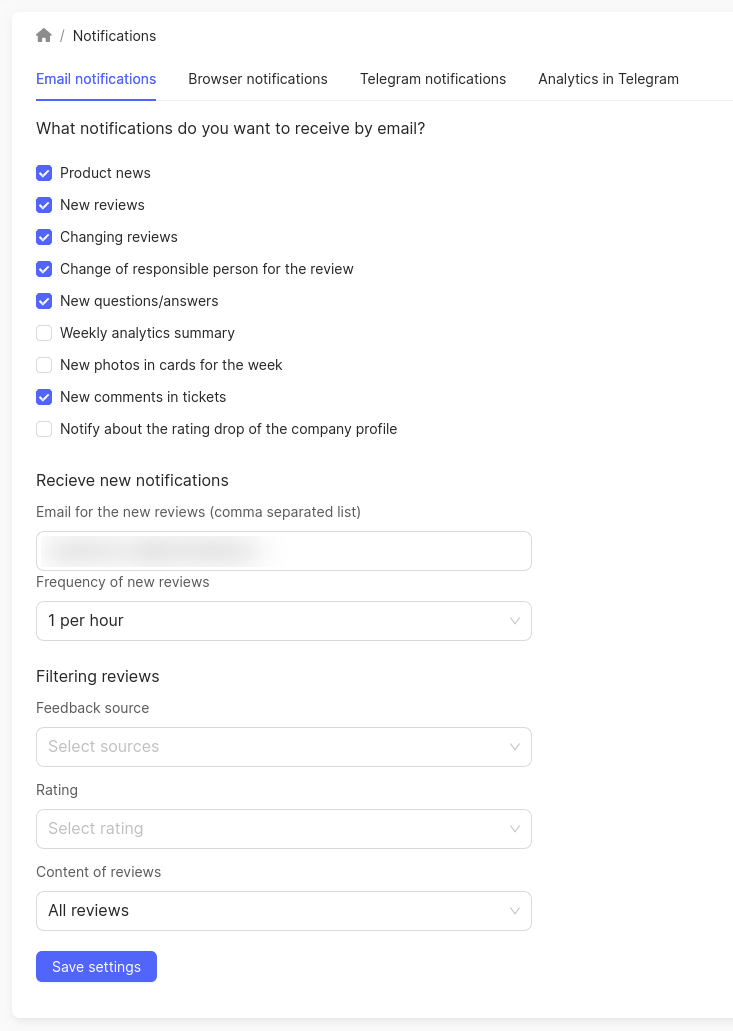The image size is (733, 1031).
Task: Check New photos in cards for the week
Action: [44, 365]
